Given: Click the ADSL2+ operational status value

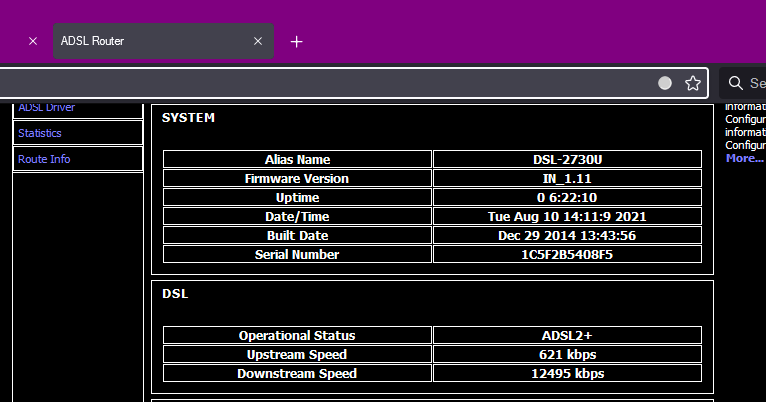Looking at the screenshot, I should coord(567,336).
